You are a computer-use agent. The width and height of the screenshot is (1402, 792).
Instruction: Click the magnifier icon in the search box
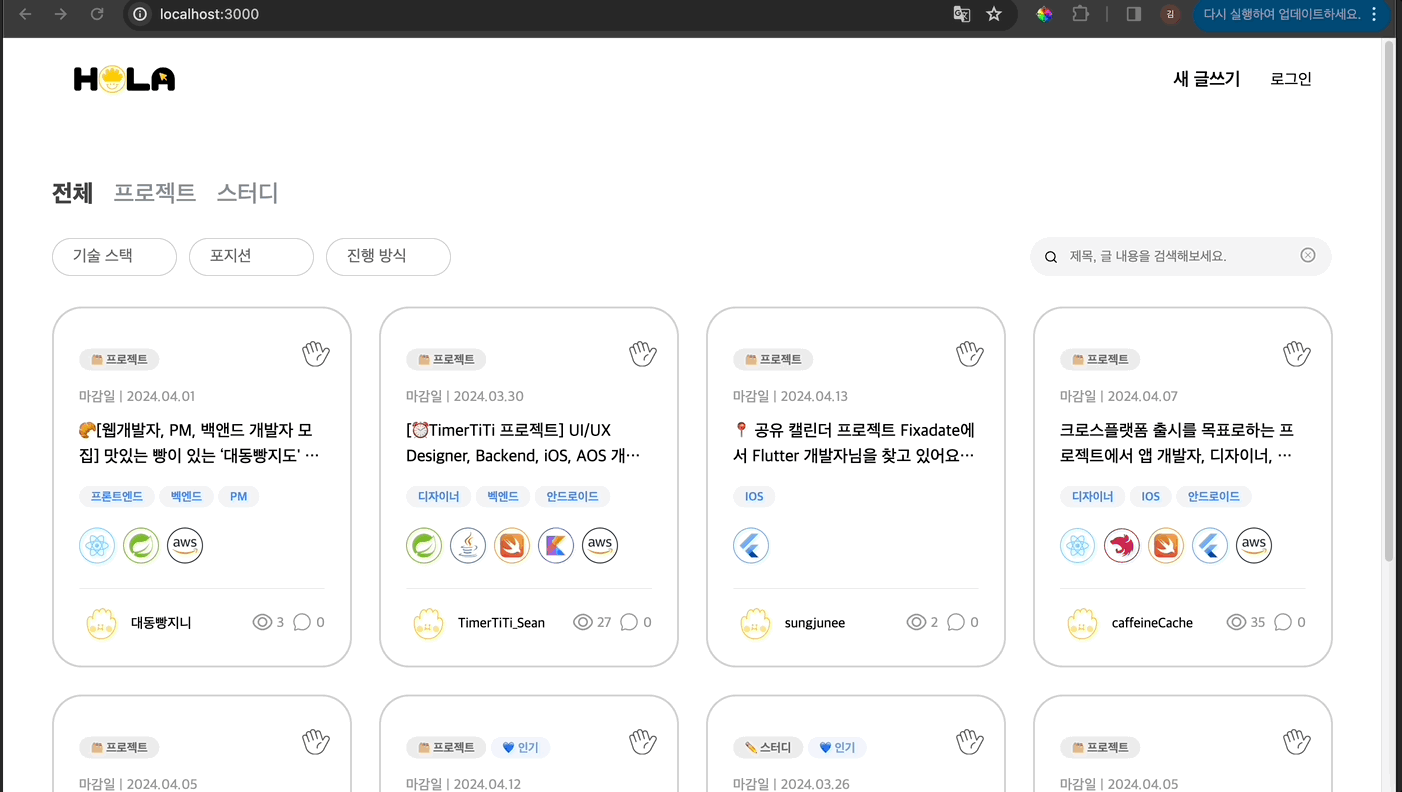click(x=1051, y=257)
